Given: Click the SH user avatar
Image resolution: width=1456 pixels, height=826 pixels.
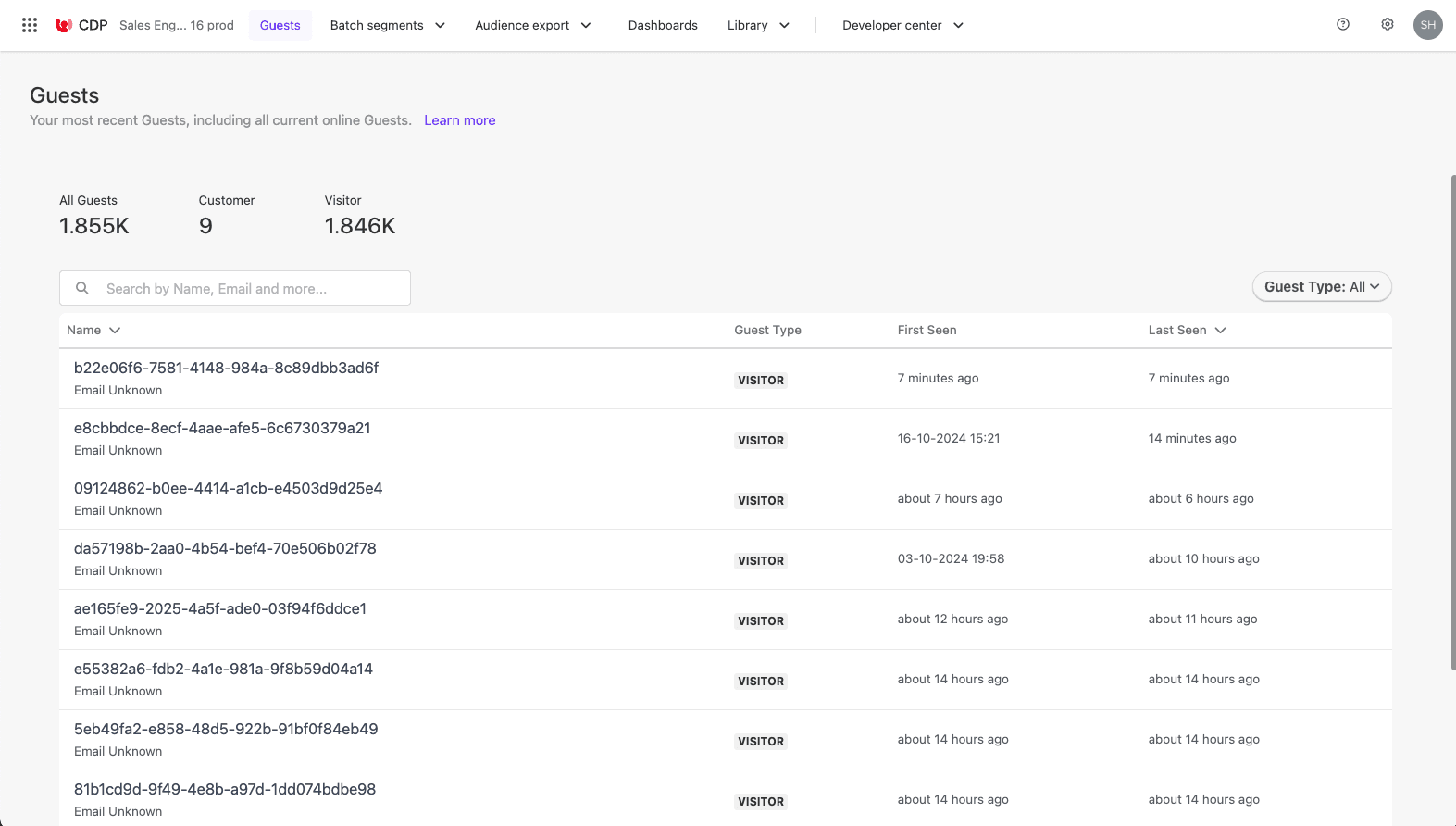Looking at the screenshot, I should [1428, 25].
